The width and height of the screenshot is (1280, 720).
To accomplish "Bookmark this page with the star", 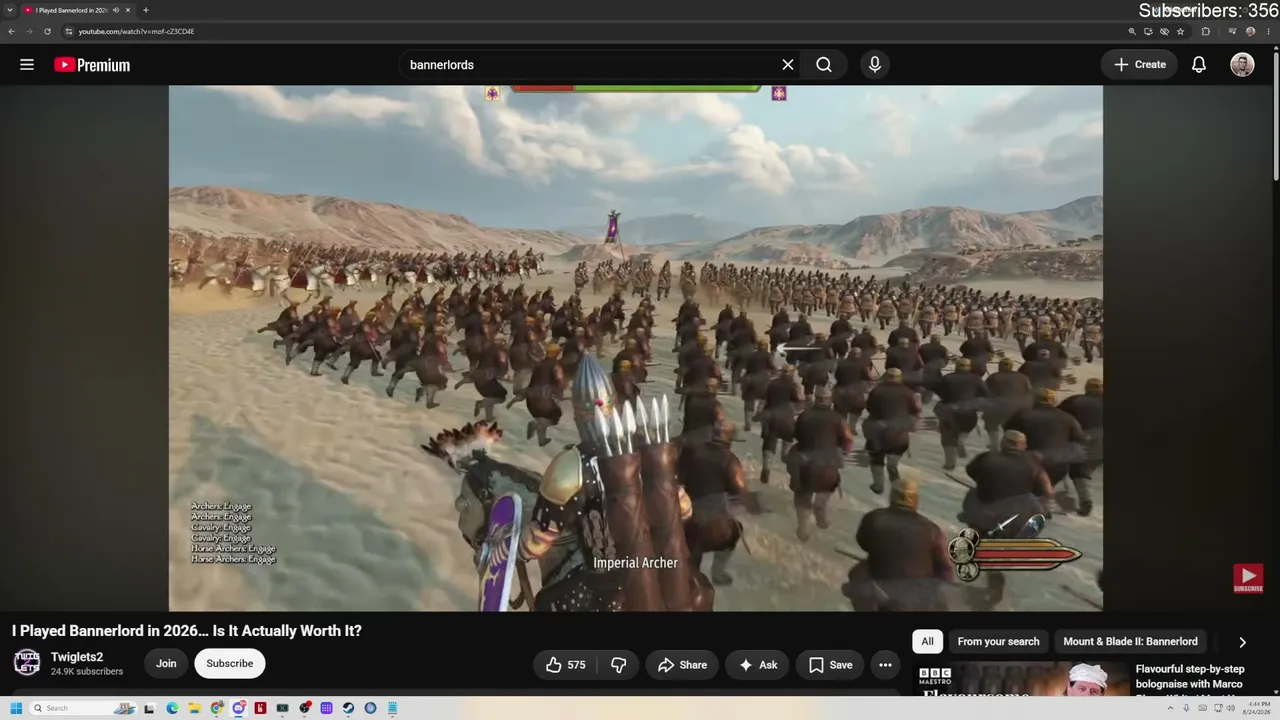I will pyautogui.click(x=1180, y=31).
